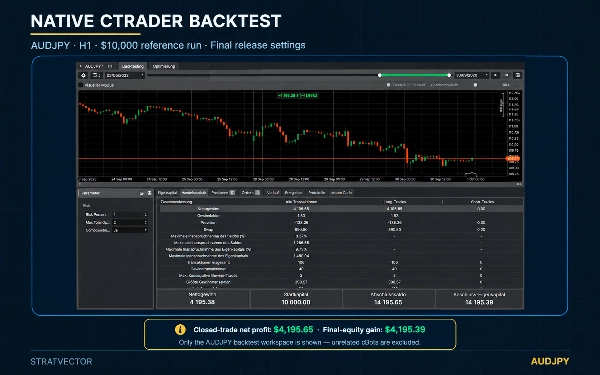Click the ending equity value 14 195.38
Image resolution: width=600 pixels, height=375 pixels.
point(479,302)
